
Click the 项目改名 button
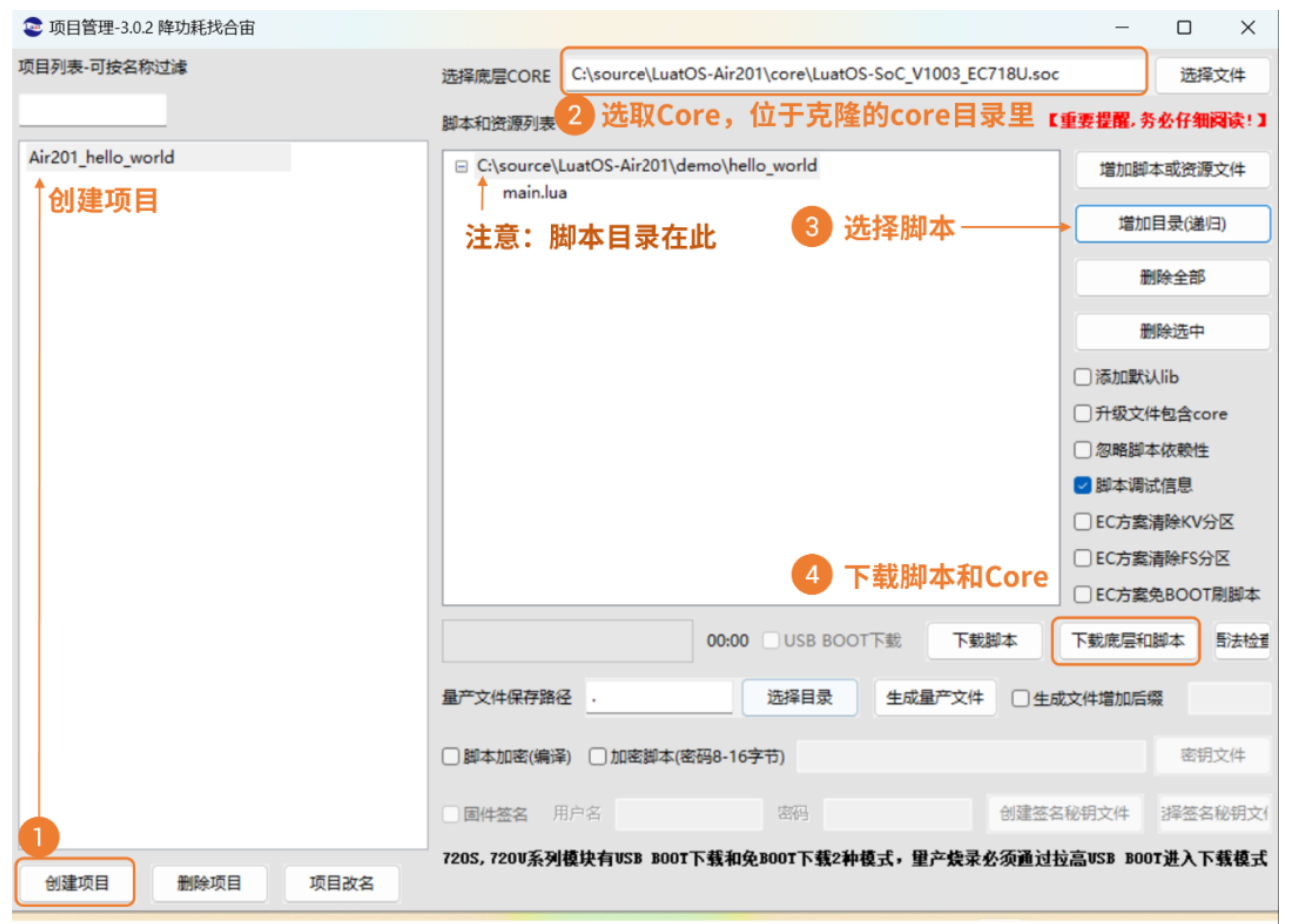(341, 883)
